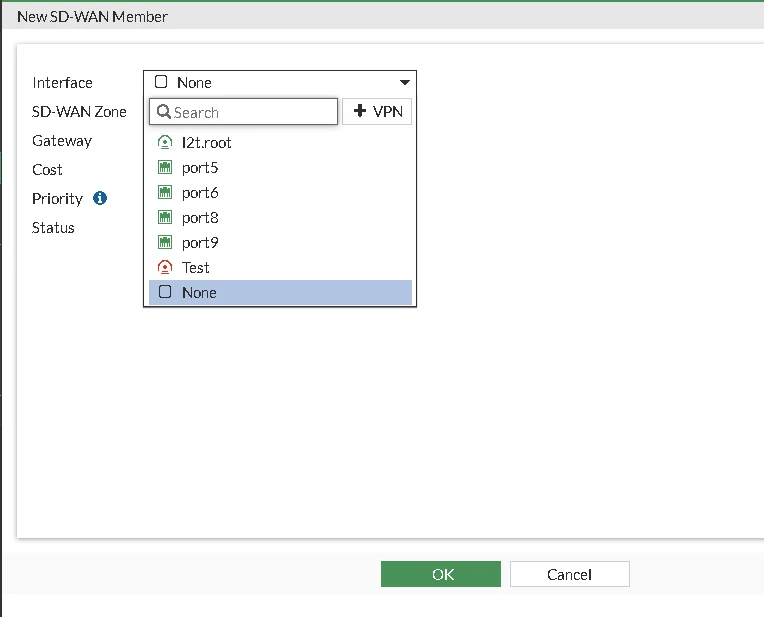Click the empty box icon beside selected None

point(161,81)
